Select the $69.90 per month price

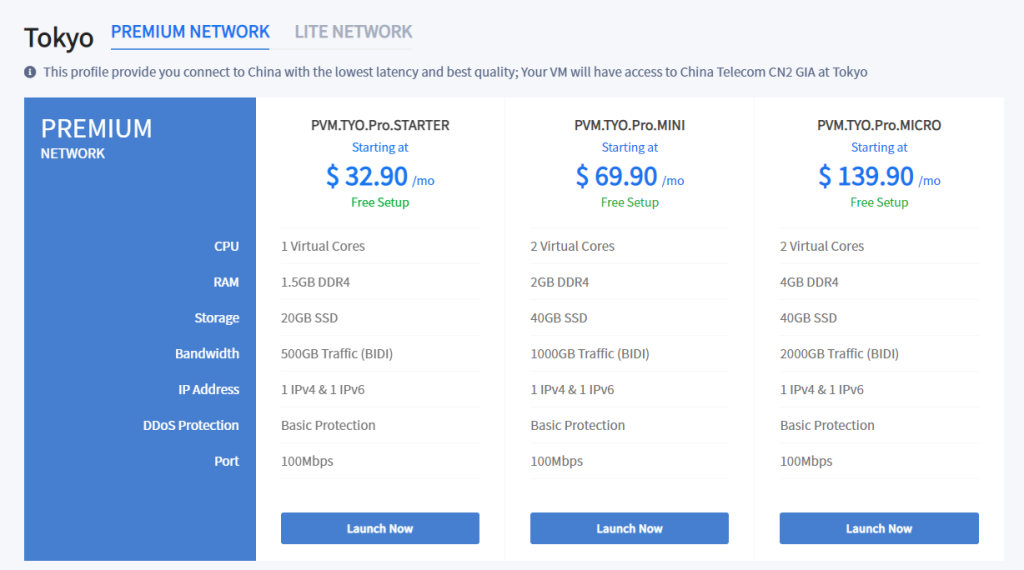click(618, 177)
